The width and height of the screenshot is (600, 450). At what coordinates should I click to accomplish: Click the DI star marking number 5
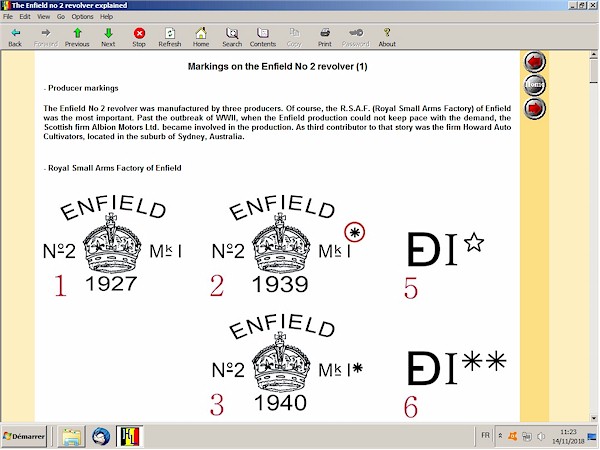[x=445, y=249]
